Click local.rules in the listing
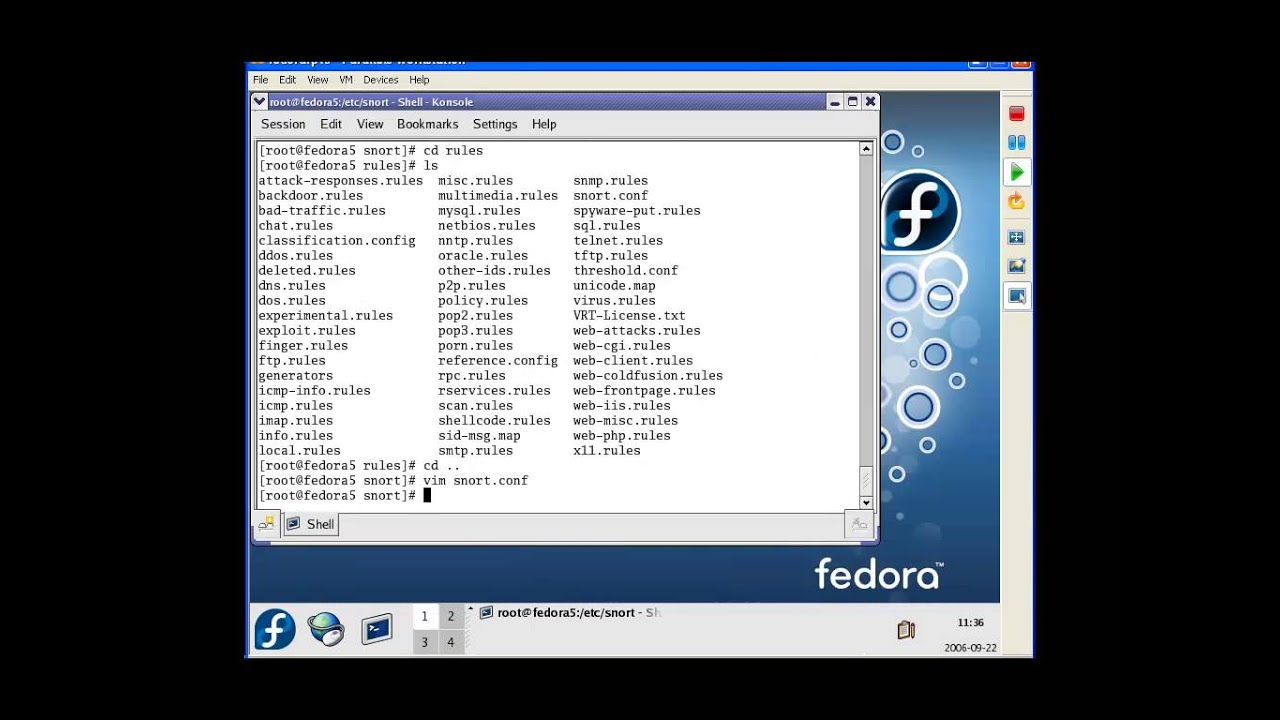This screenshot has width=1280, height=720. [x=299, y=451]
